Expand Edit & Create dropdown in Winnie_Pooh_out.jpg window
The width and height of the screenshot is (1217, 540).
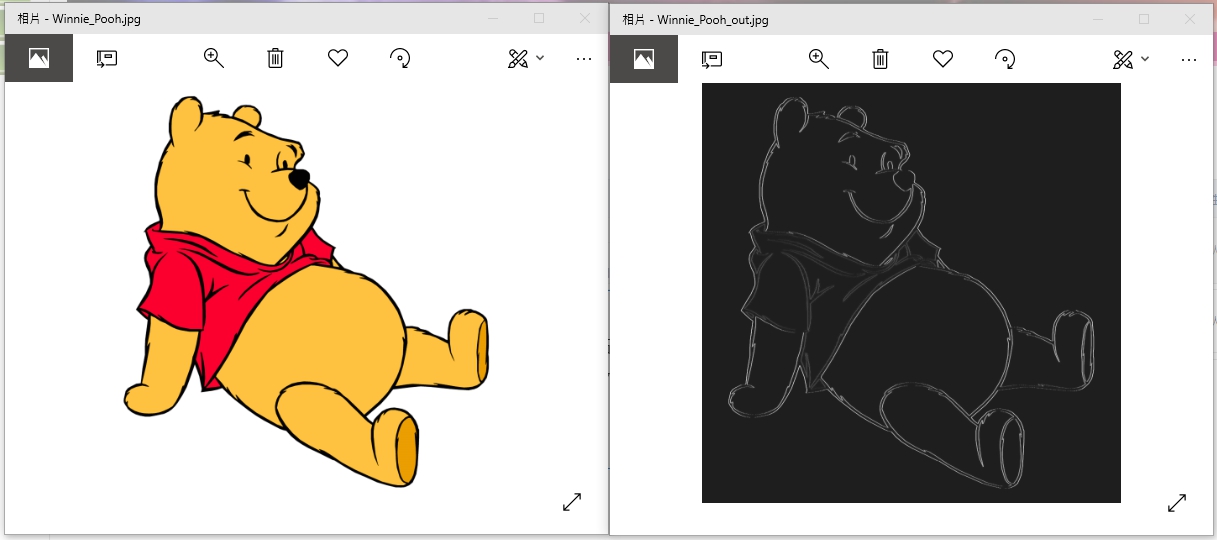(1145, 59)
